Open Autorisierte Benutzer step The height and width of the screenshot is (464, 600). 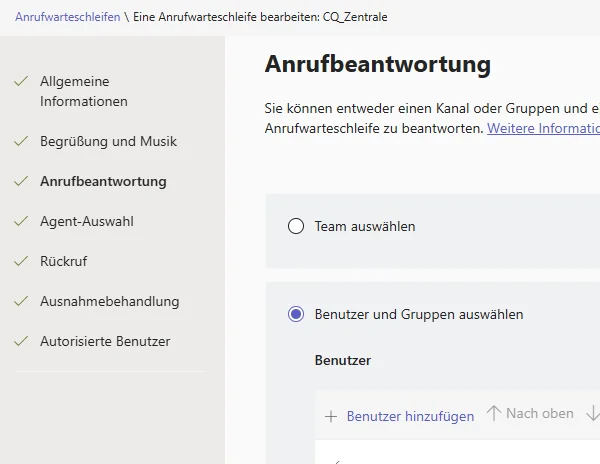point(105,341)
